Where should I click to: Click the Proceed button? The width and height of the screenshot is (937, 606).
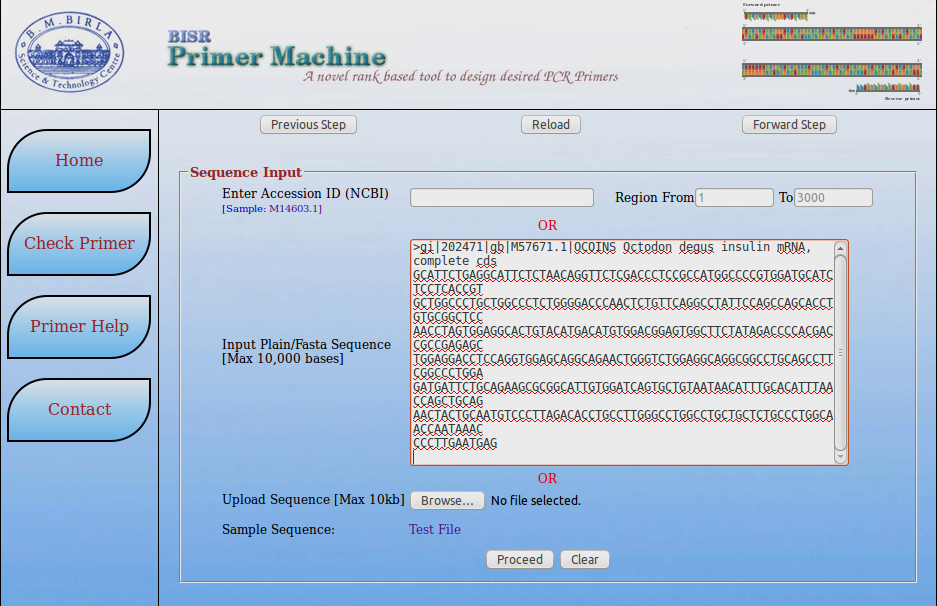[x=520, y=559]
